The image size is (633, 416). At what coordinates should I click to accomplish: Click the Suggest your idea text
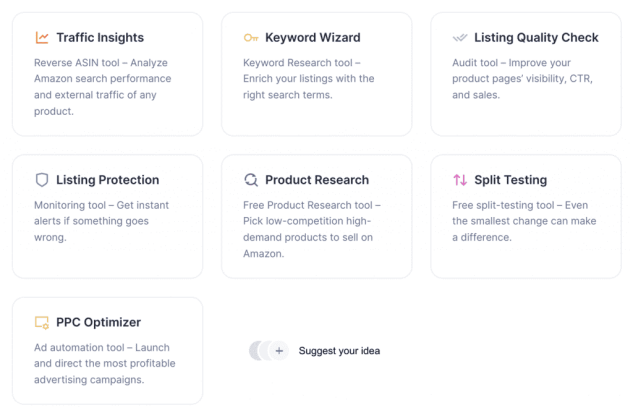[339, 351]
